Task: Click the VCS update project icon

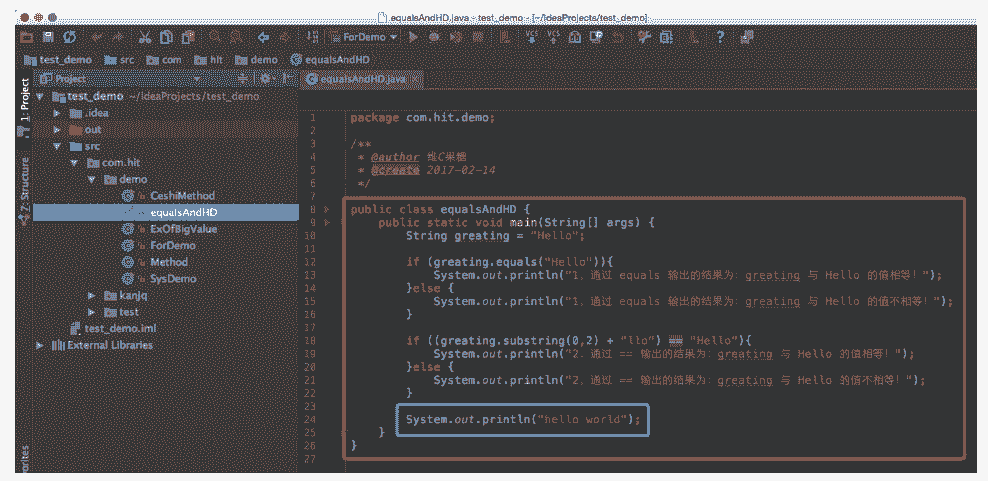Action: click(x=531, y=37)
